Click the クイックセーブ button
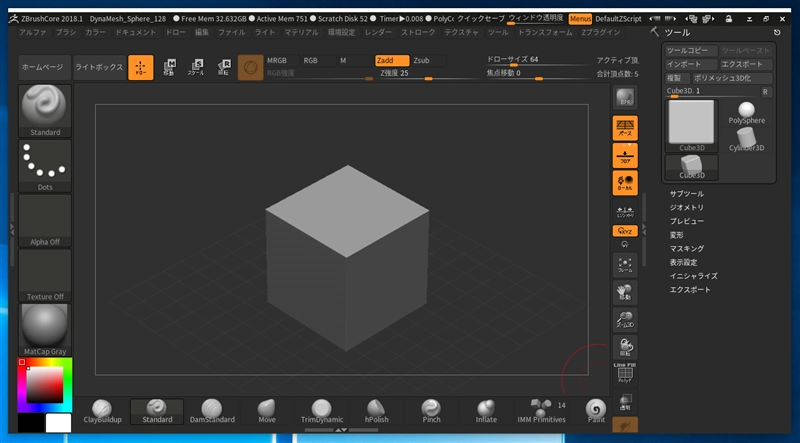Viewport: 800px width, 443px height. point(480,18)
